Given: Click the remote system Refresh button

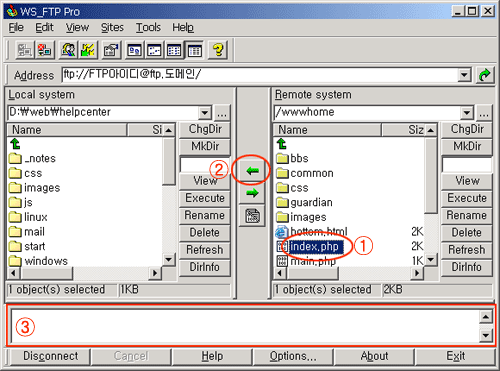Looking at the screenshot, I should pos(467,250).
